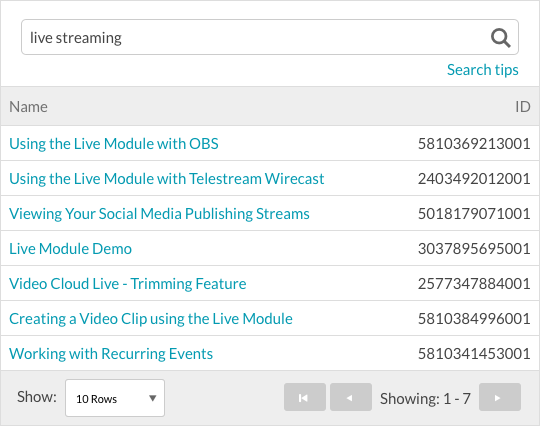Open Working with Recurring Events
Screen dimensions: 540x426
(111, 354)
